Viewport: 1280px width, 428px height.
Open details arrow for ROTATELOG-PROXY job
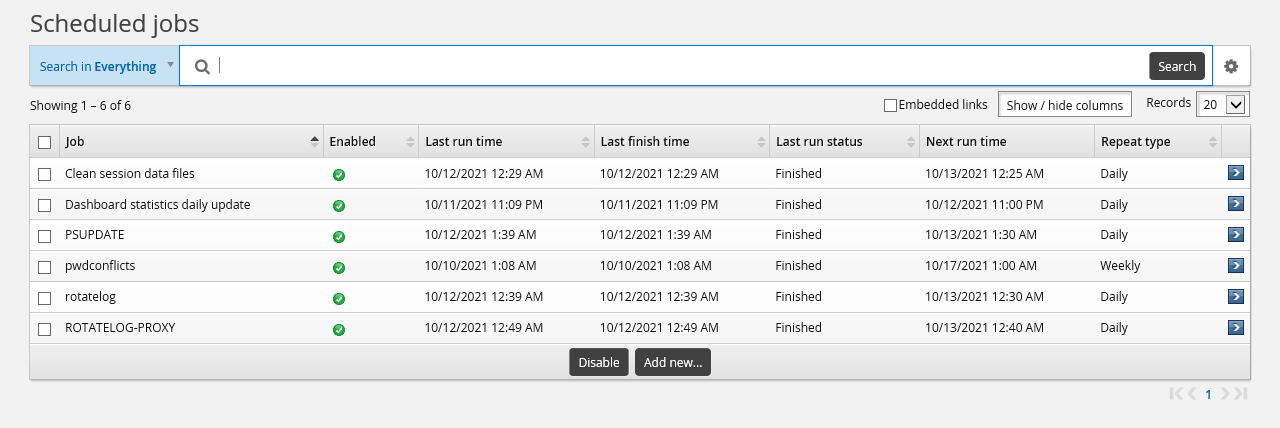pyautogui.click(x=1236, y=328)
